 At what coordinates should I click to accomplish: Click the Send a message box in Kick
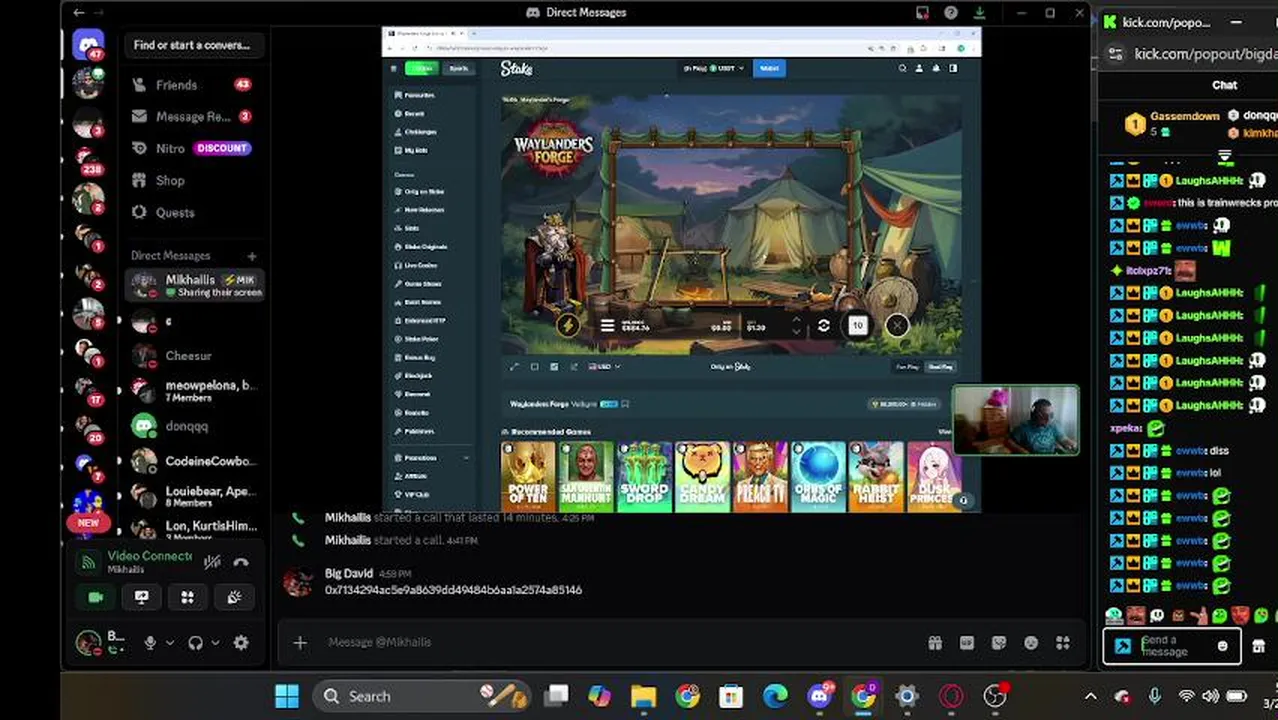click(x=1172, y=646)
